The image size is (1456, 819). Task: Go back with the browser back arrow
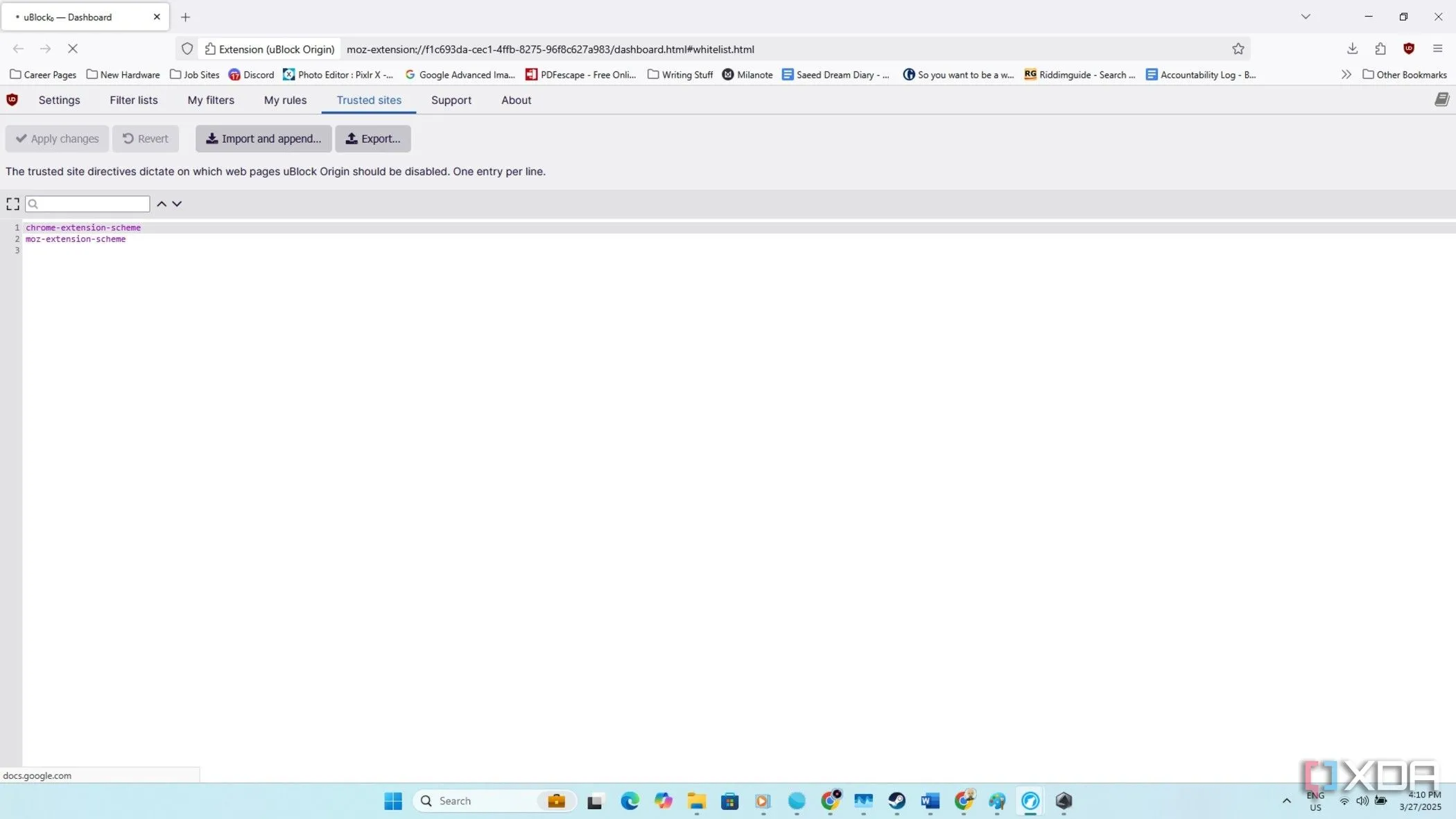(x=19, y=49)
